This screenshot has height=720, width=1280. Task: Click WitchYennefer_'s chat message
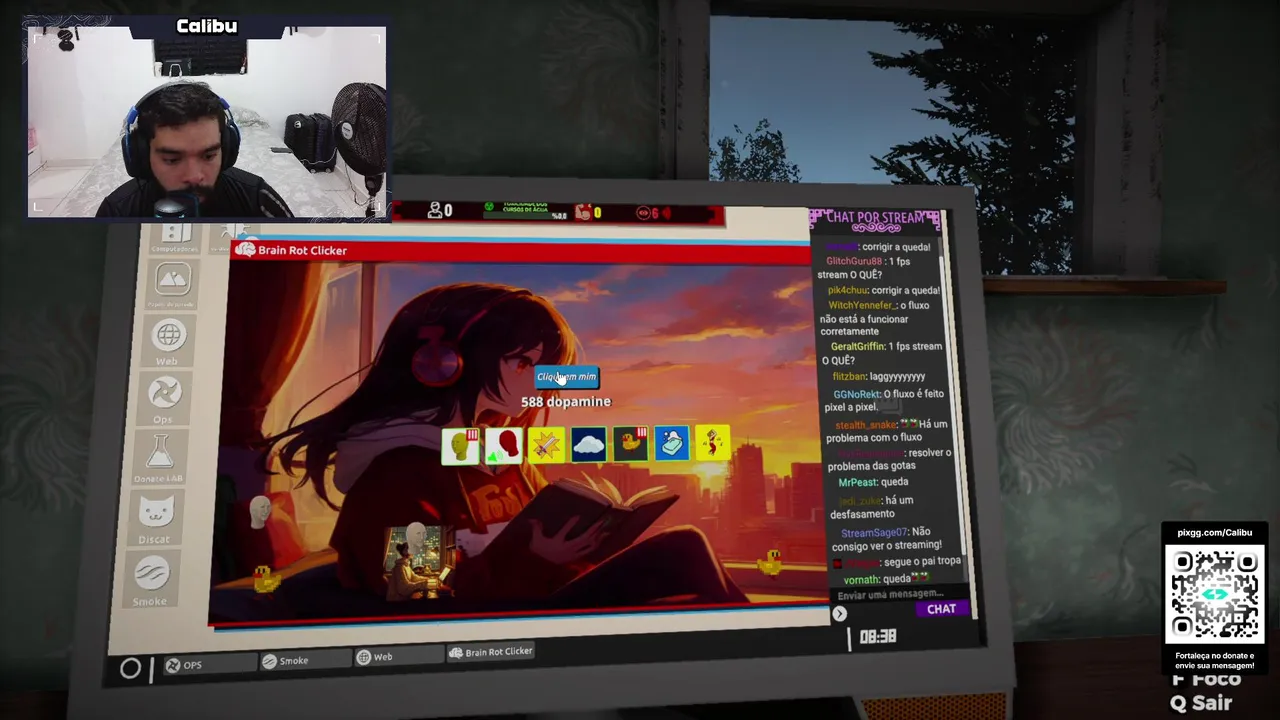point(876,318)
